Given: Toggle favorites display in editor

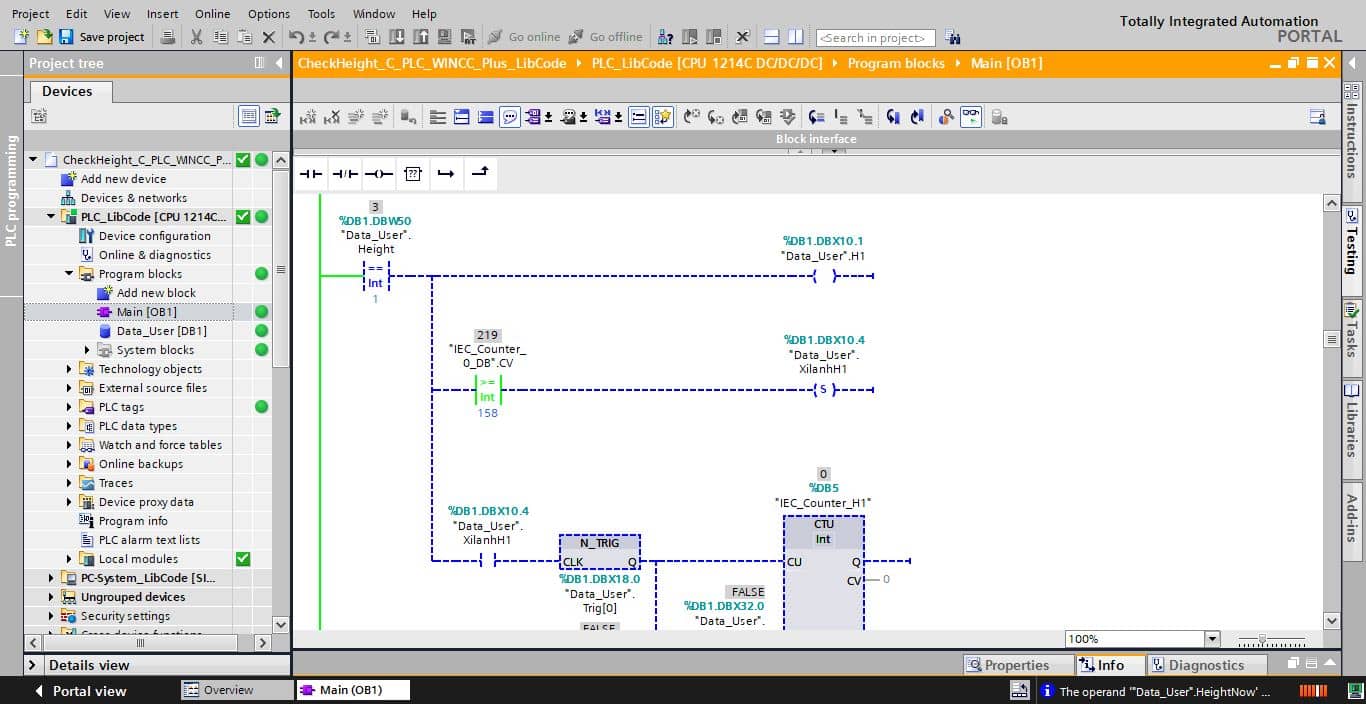Looking at the screenshot, I should tap(663, 117).
